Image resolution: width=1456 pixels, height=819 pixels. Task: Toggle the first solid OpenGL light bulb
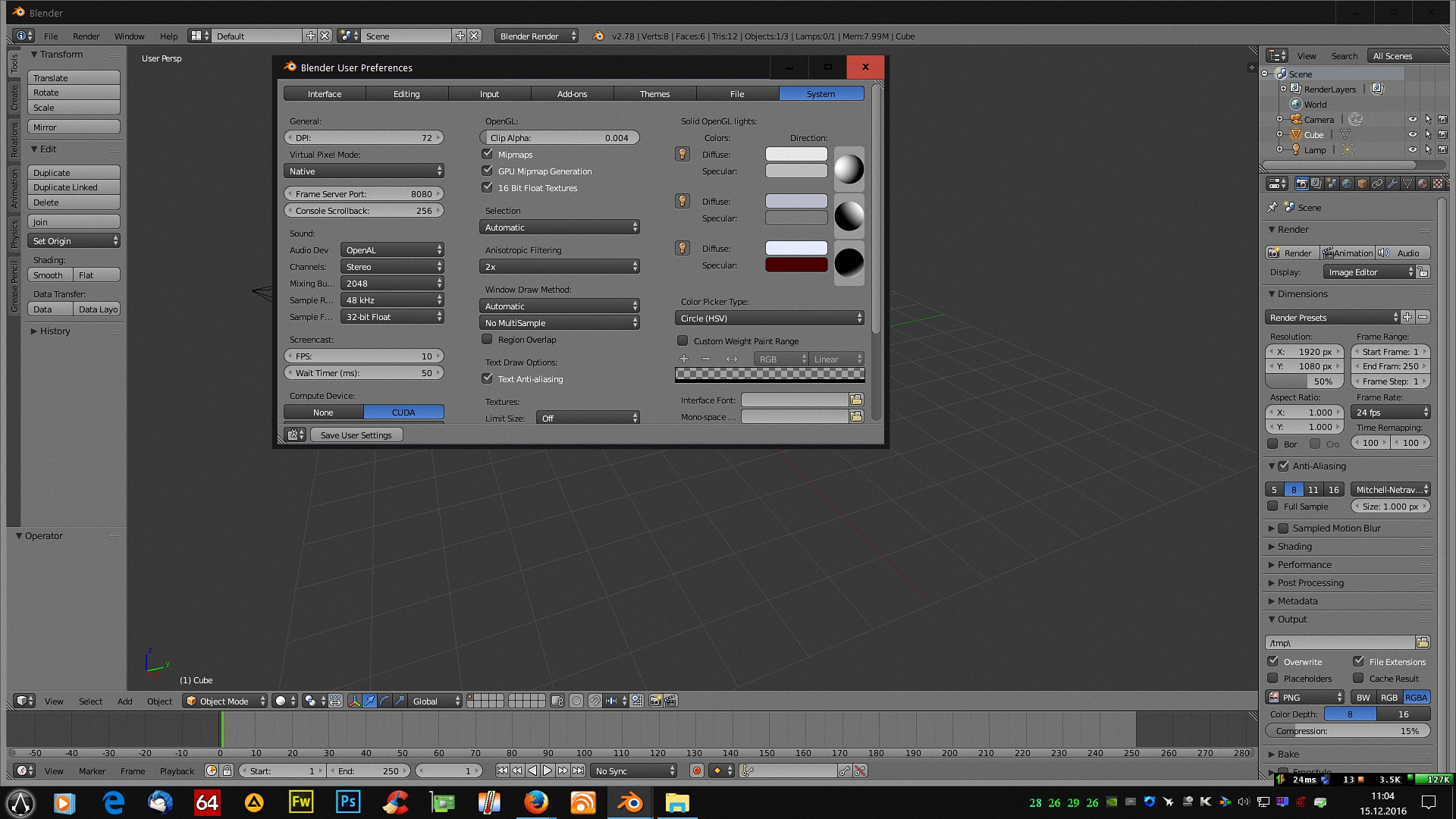pos(682,155)
